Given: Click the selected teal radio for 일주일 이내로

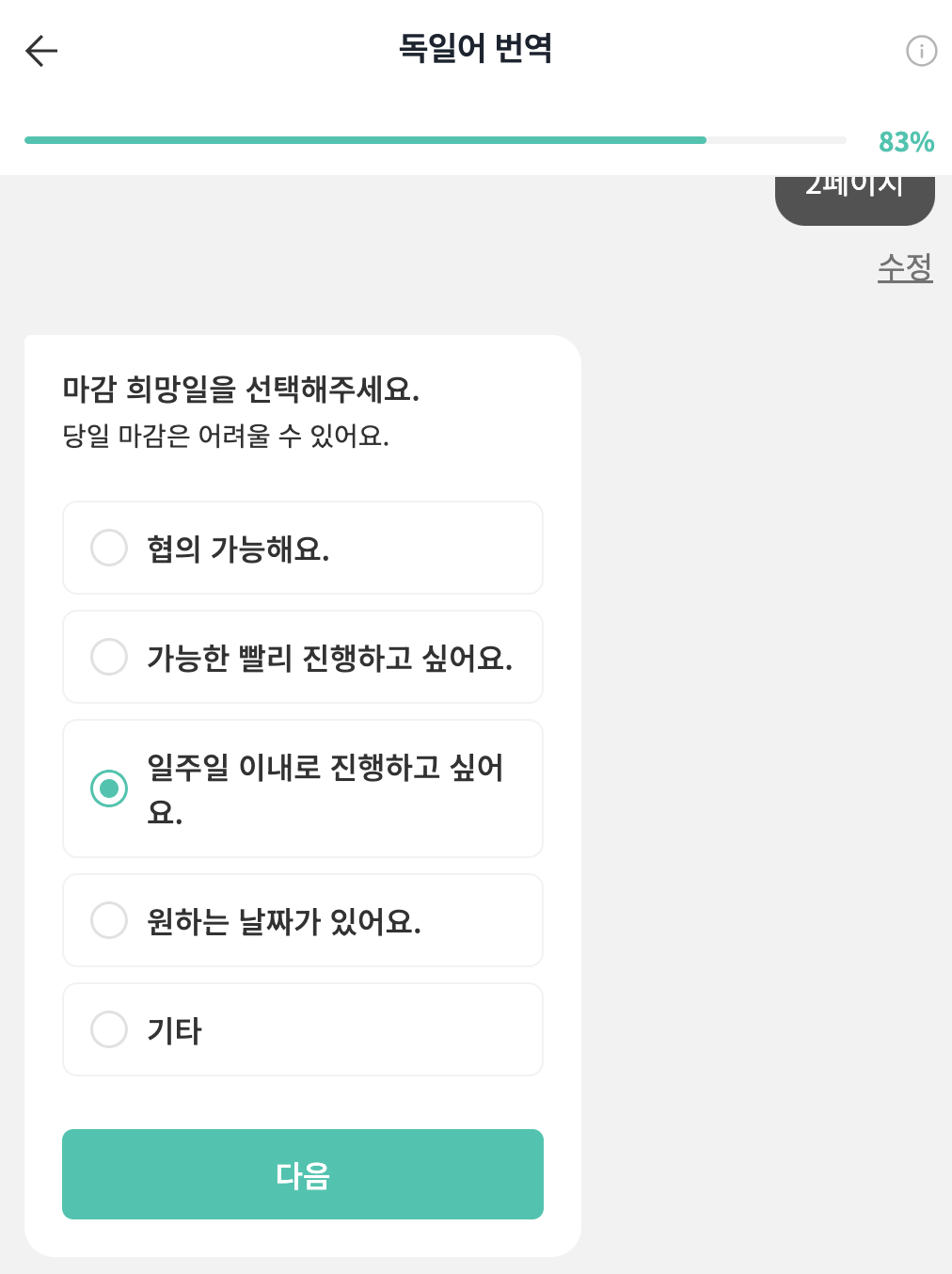Looking at the screenshot, I should (109, 788).
